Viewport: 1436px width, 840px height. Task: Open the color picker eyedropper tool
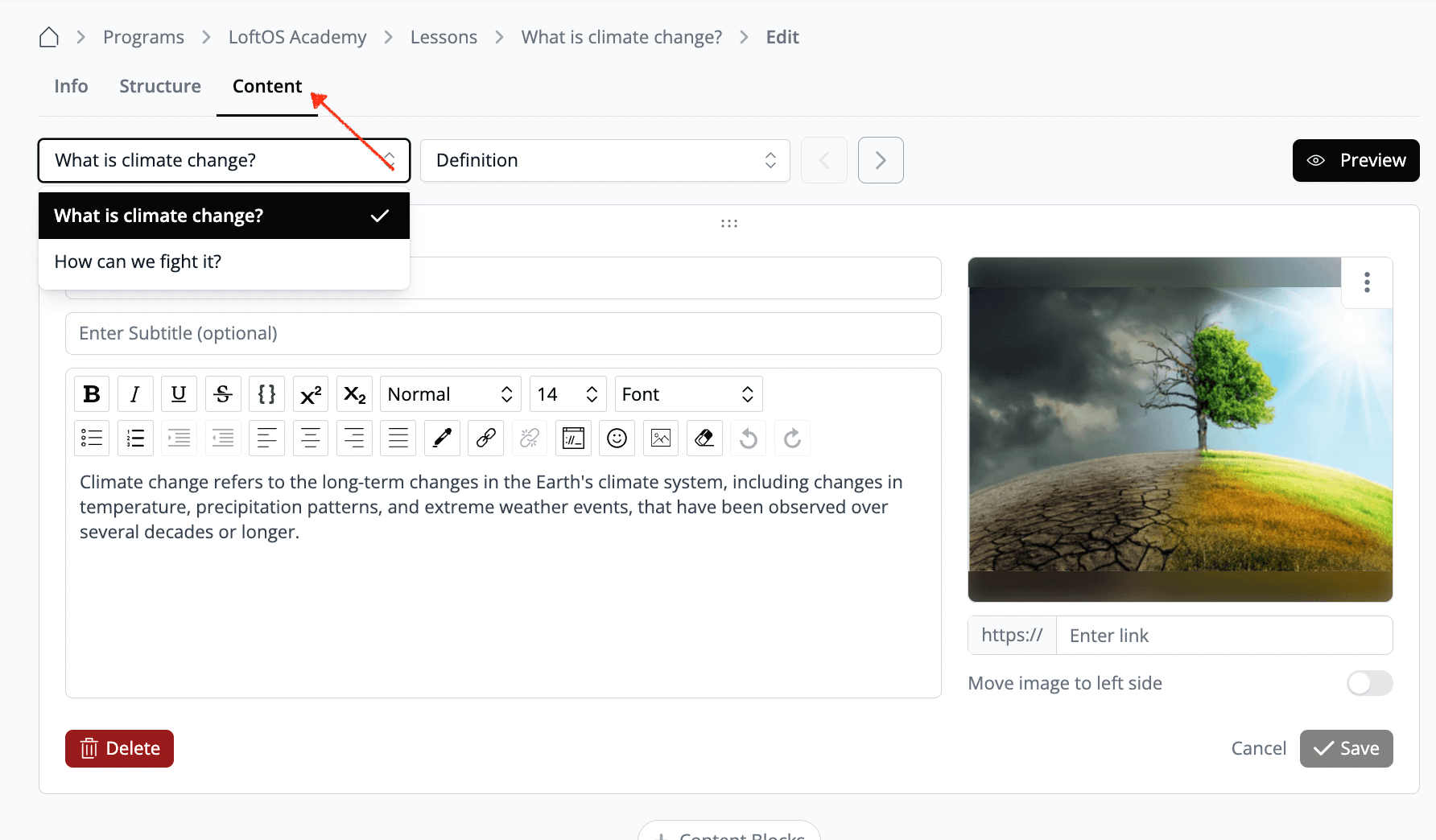442,439
